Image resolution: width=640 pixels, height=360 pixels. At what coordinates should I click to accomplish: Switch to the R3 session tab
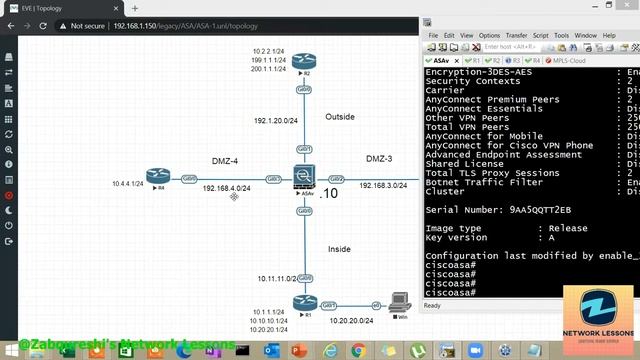pos(513,60)
